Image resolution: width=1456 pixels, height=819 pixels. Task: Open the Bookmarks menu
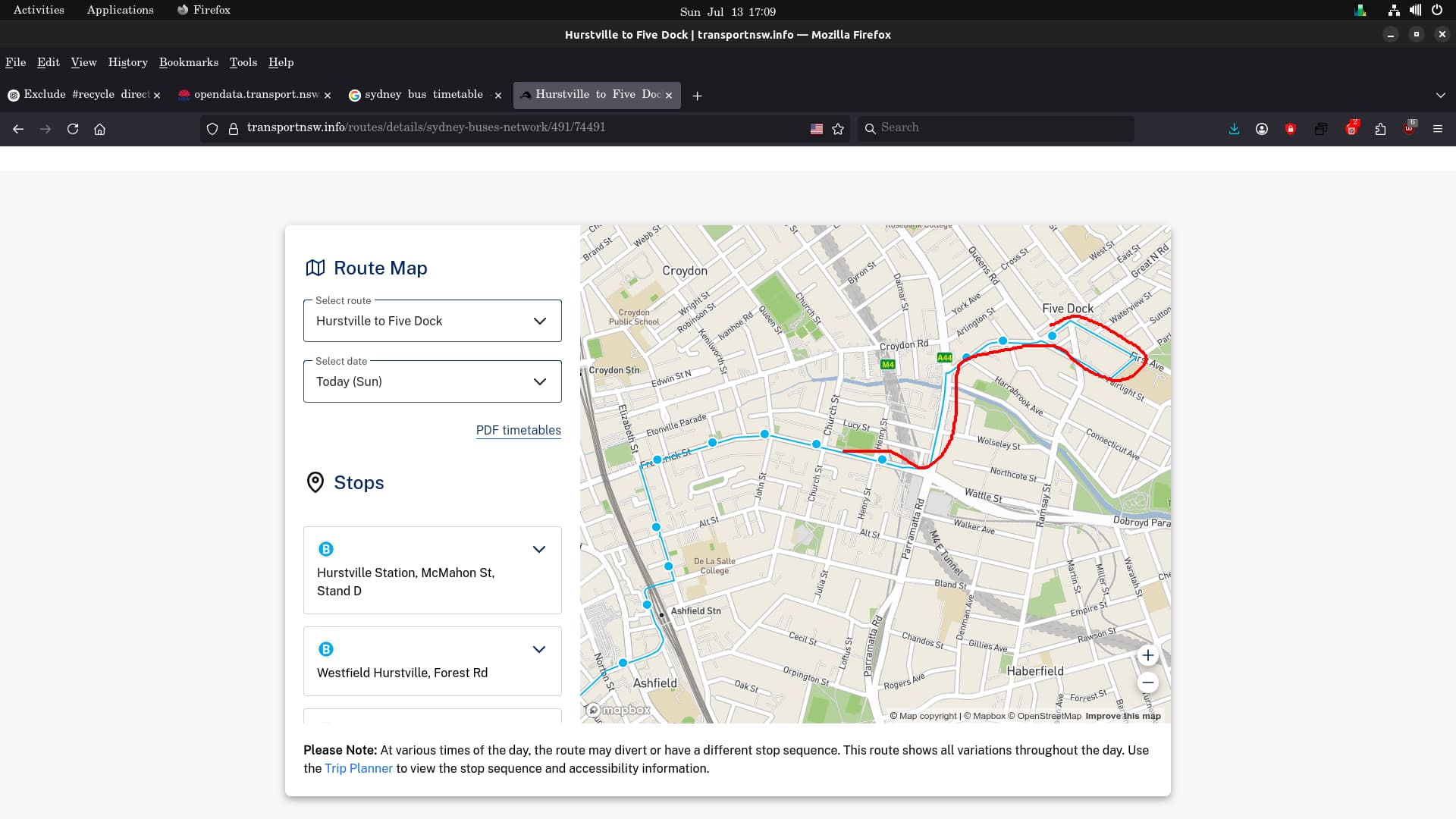point(189,62)
